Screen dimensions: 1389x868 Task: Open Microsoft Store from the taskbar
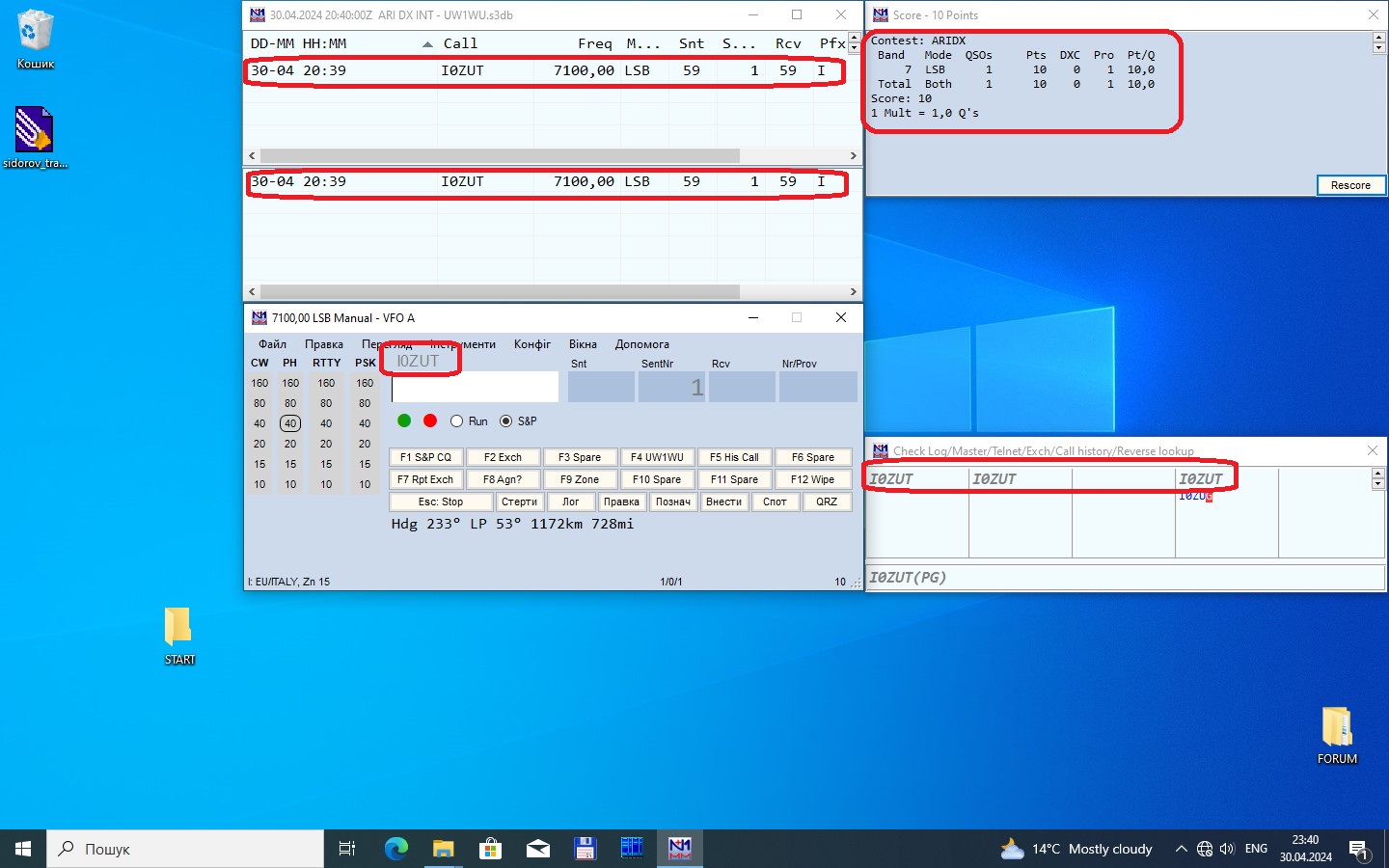click(490, 849)
